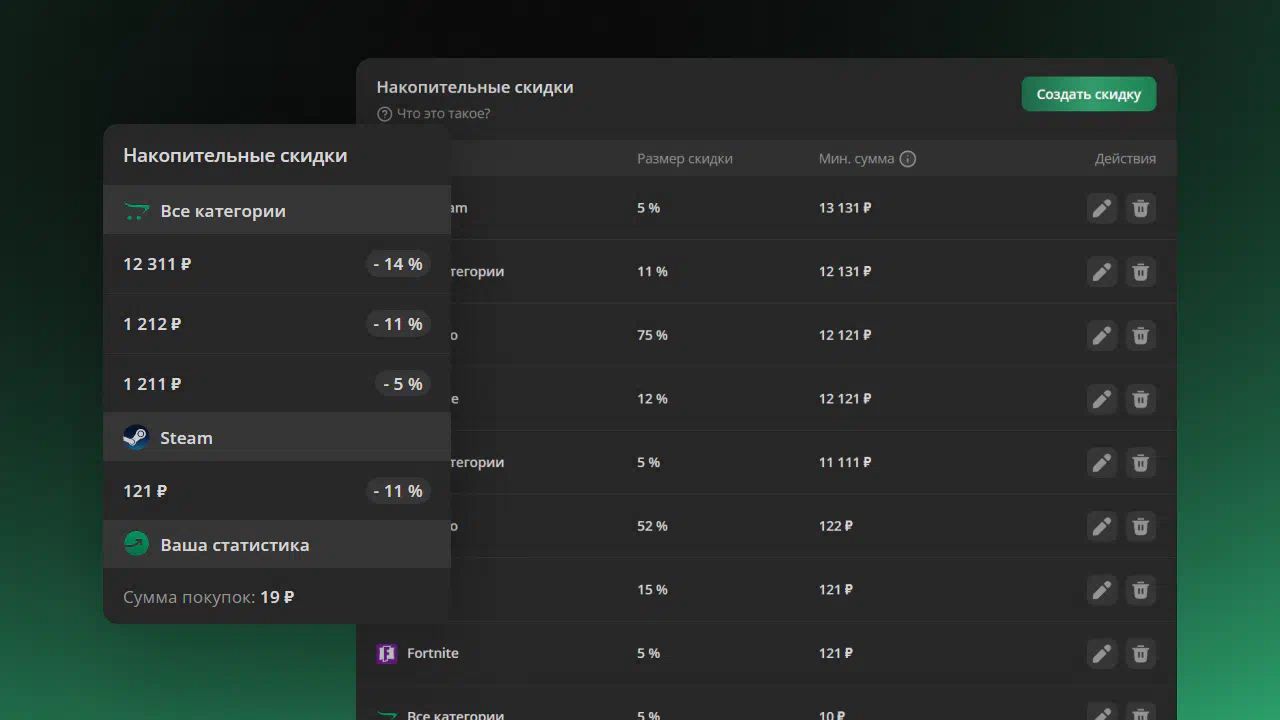
Task: Edit the 13 131 ₽ discount row
Action: point(1101,208)
